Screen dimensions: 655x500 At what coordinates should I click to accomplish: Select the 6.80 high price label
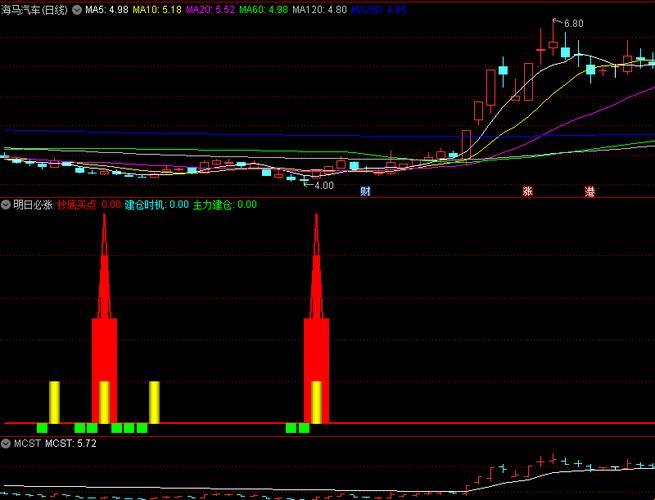(573, 23)
